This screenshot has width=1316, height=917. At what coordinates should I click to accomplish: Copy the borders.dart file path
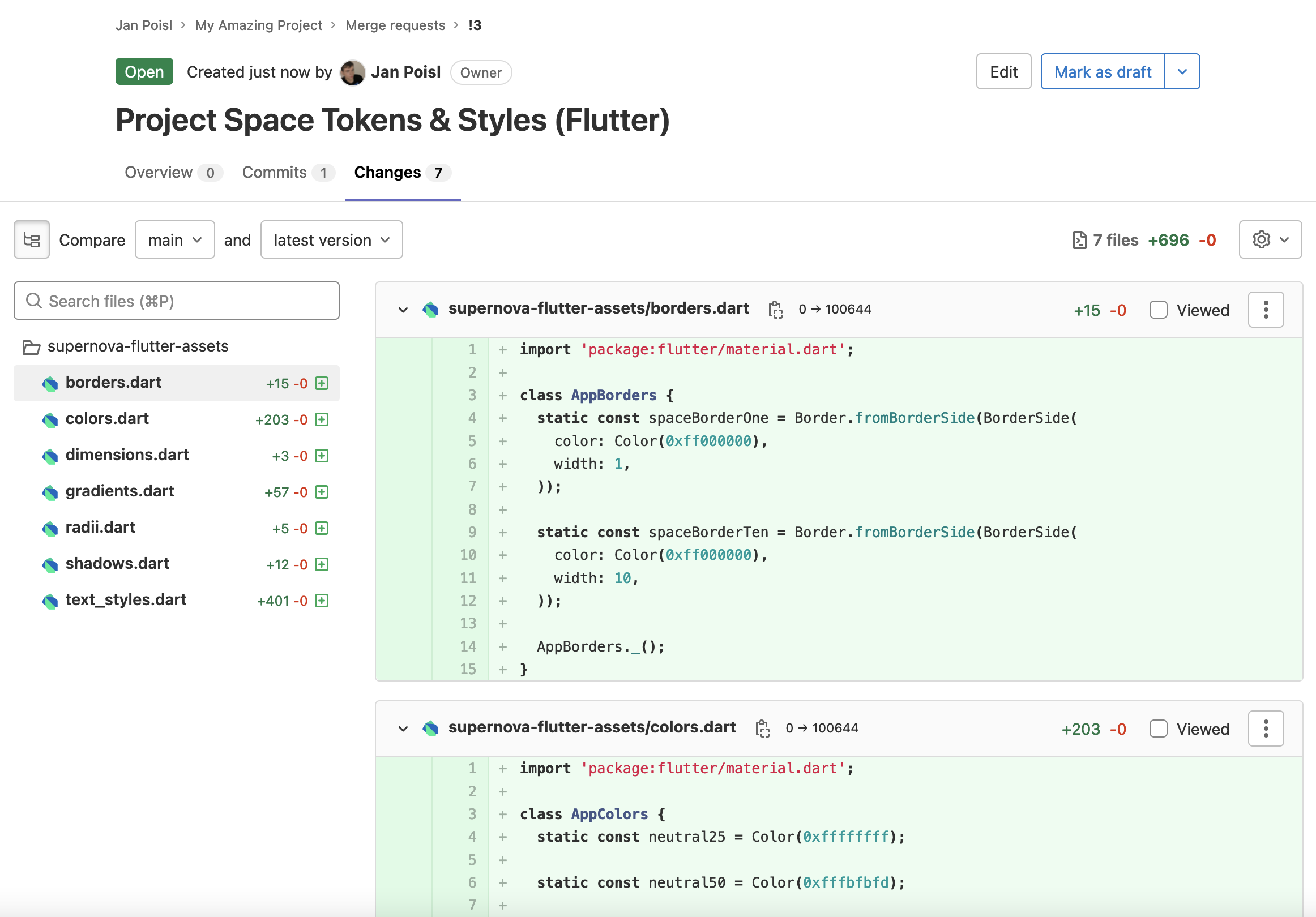coord(776,309)
